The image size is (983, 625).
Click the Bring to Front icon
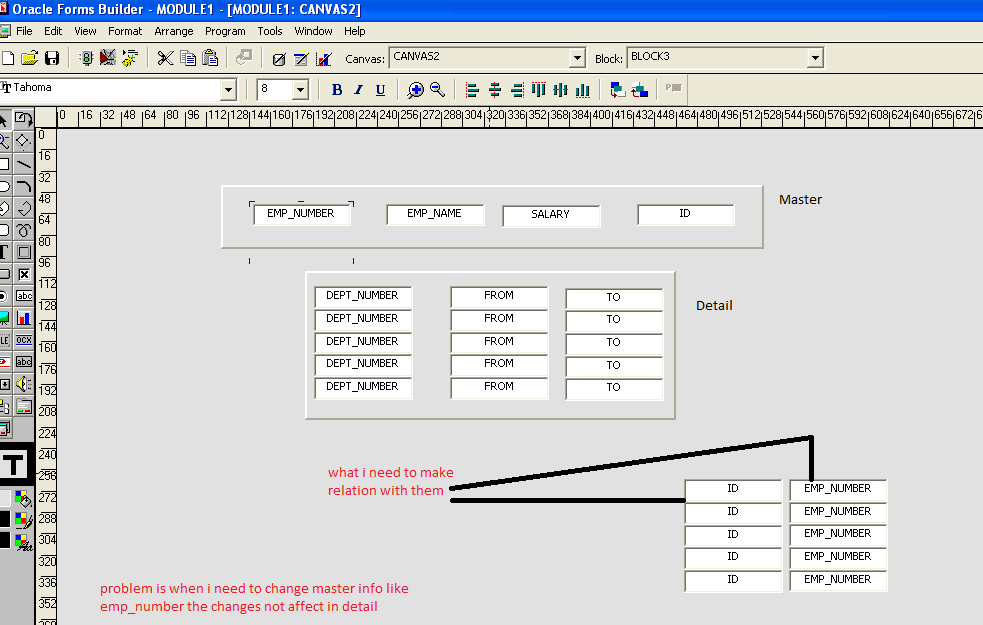617,90
